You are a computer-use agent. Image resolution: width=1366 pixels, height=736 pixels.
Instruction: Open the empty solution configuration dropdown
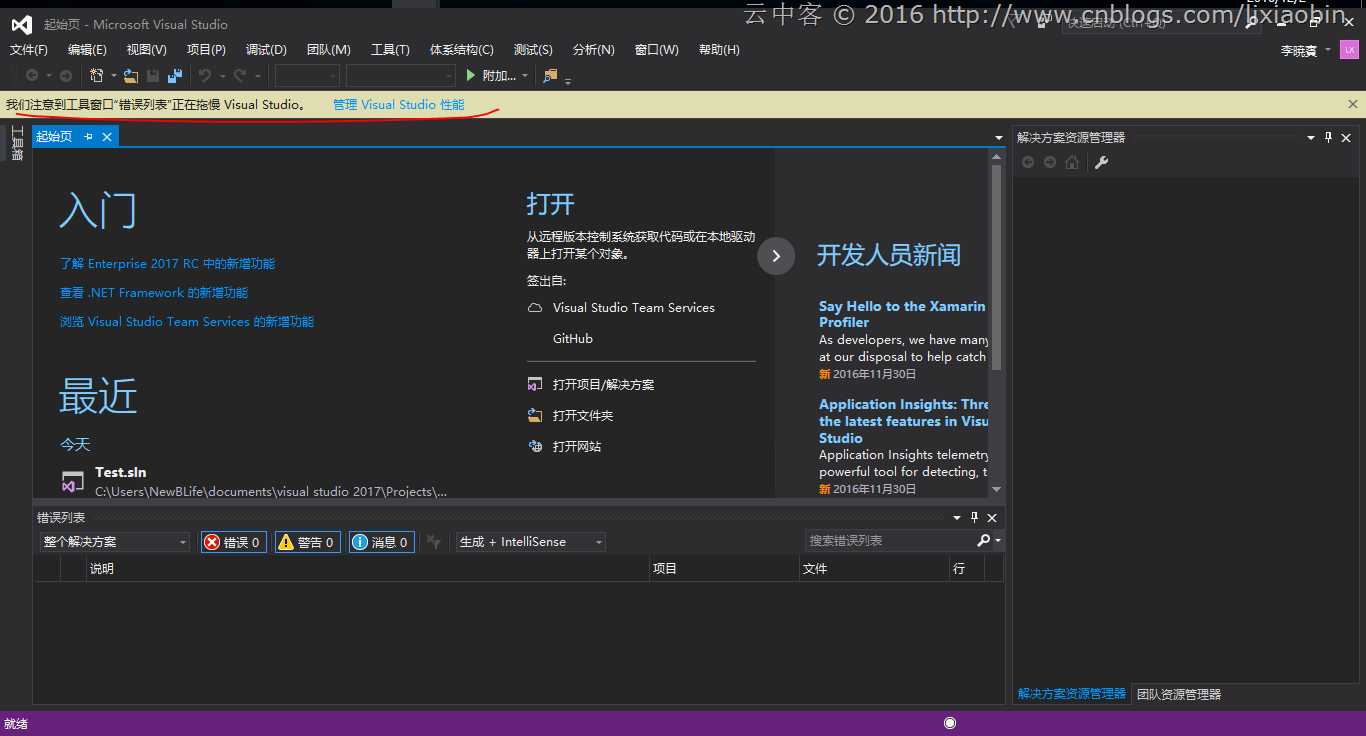tap(307, 76)
